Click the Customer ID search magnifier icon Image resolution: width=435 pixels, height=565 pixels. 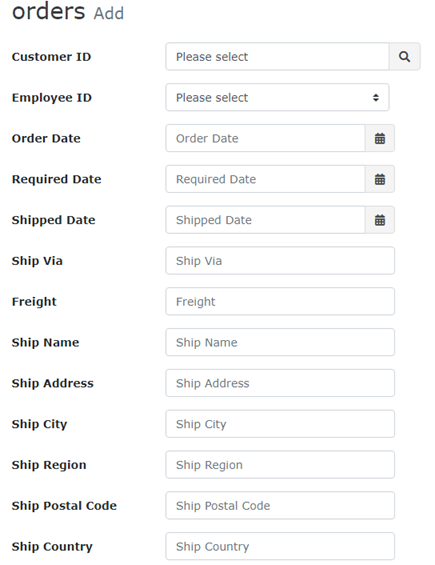click(404, 57)
